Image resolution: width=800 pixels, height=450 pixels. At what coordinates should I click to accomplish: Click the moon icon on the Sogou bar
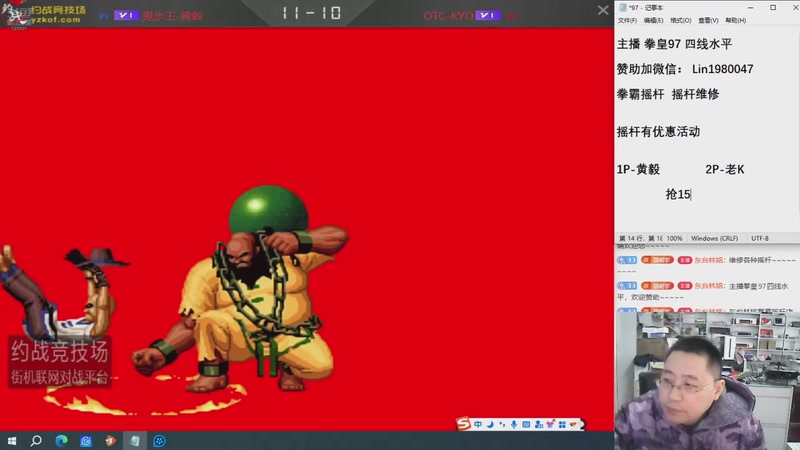coord(490,424)
